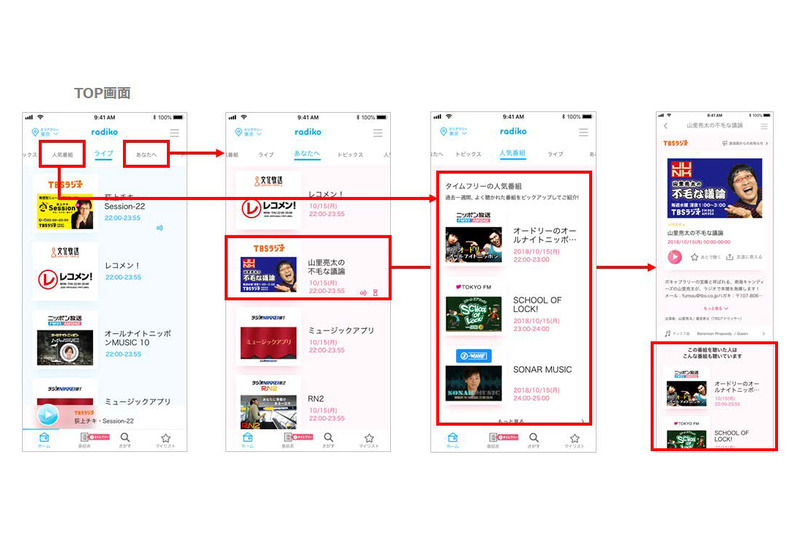
Task: Tap radiko logo on the ライブ screen
Action: (105, 132)
